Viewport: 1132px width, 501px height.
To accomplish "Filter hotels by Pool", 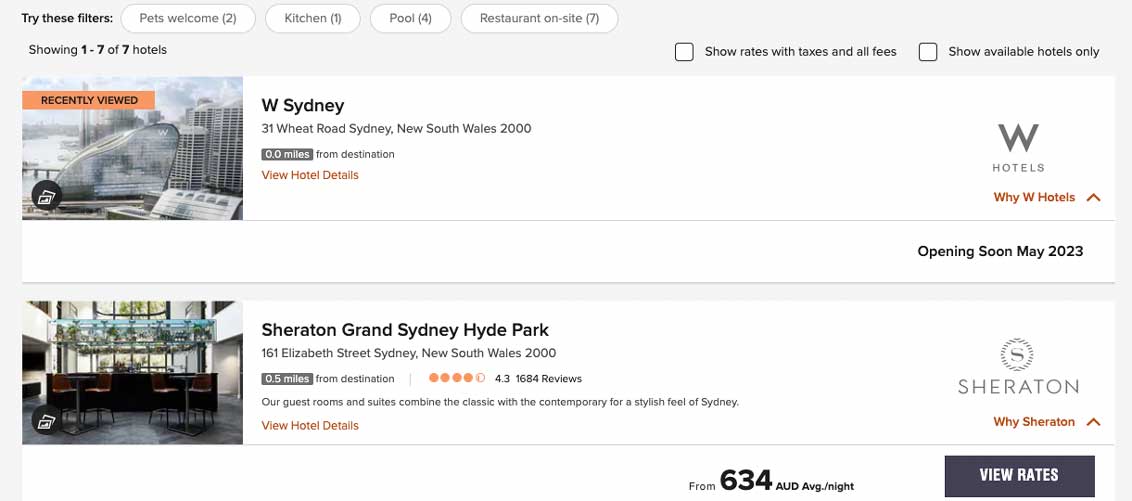I will point(410,18).
